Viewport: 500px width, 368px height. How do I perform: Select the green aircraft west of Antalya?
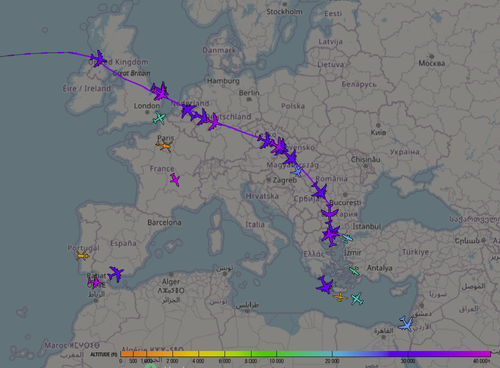[354, 271]
